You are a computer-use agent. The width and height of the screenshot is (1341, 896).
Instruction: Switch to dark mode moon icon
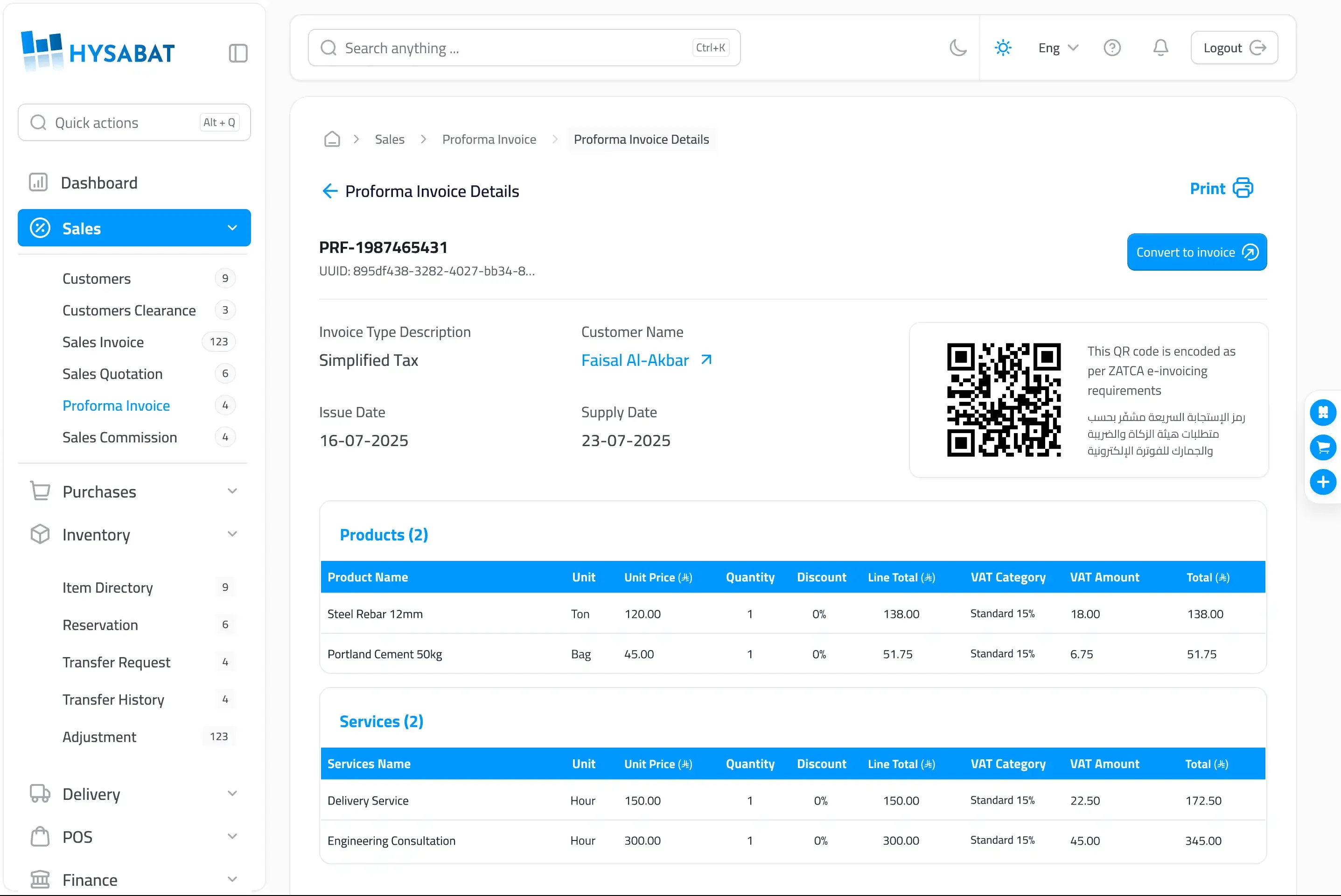click(x=957, y=48)
